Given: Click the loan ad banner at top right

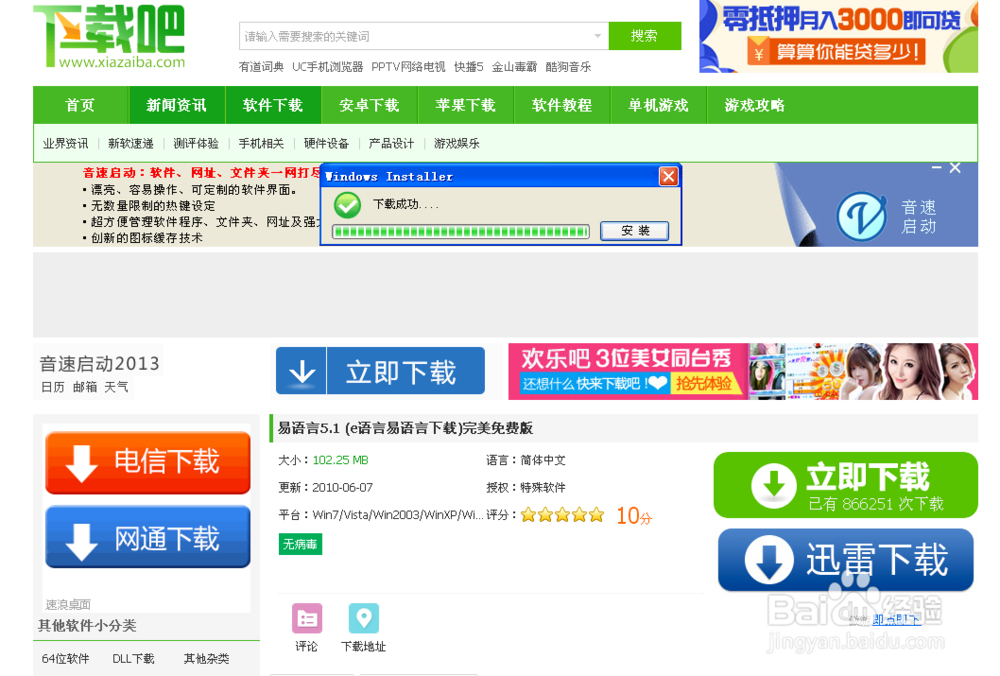Looking at the screenshot, I should (x=838, y=36).
